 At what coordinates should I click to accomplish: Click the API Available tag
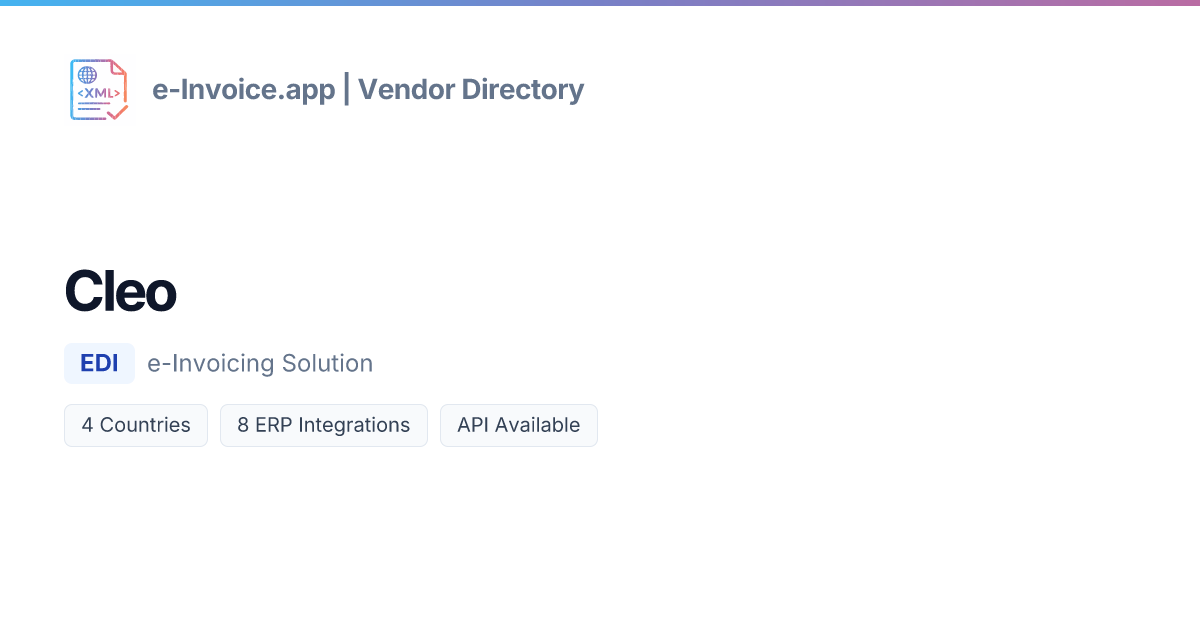(x=519, y=425)
